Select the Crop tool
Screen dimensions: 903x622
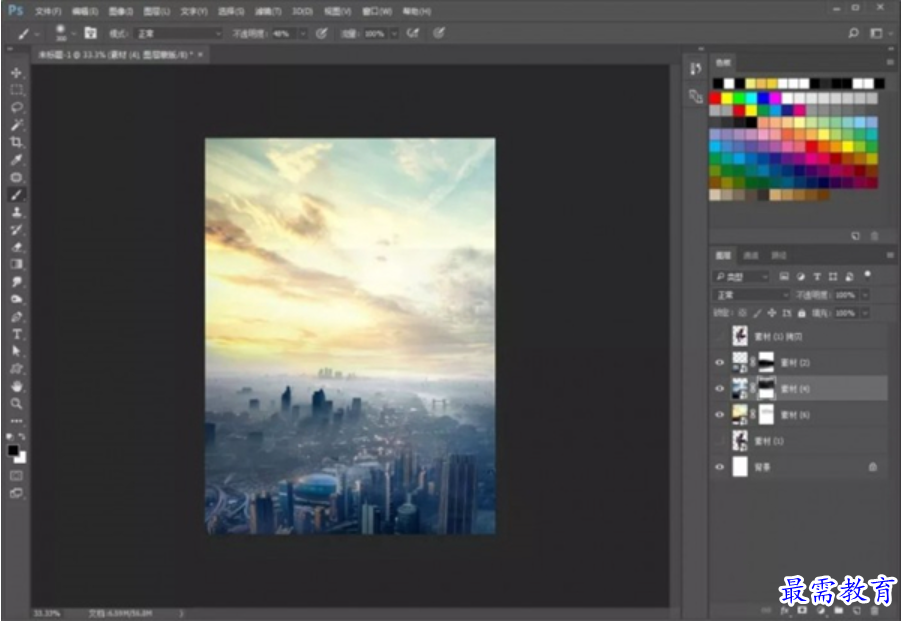(x=17, y=142)
